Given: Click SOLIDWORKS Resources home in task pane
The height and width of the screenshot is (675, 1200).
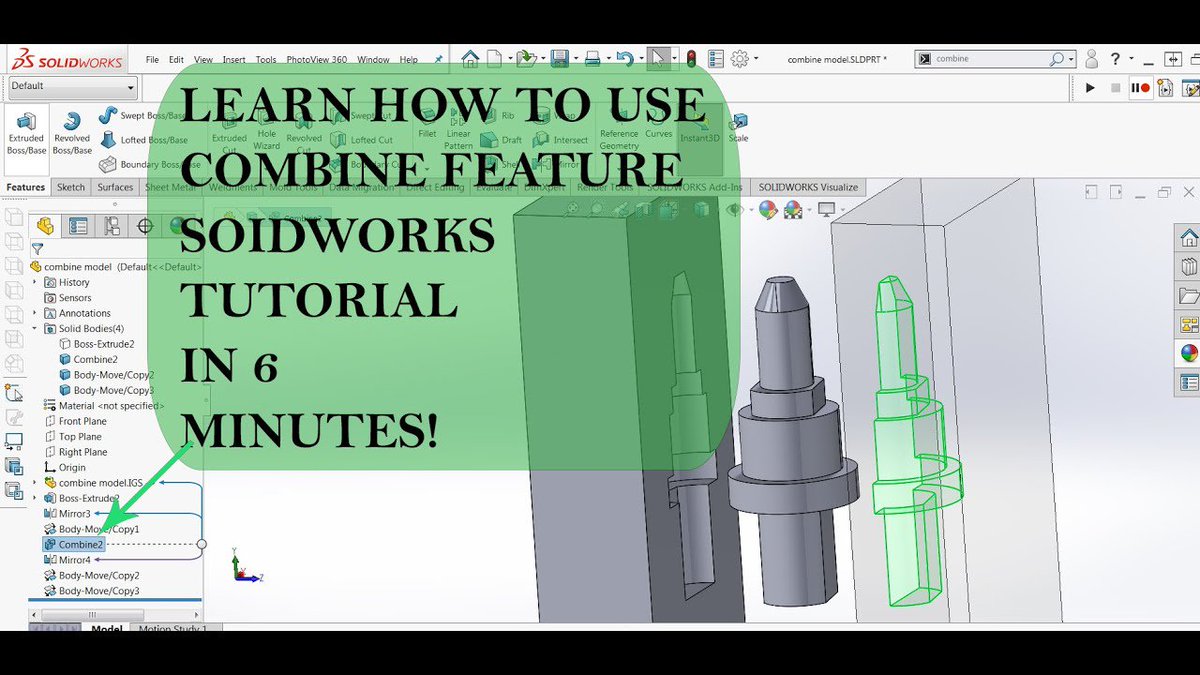Looking at the screenshot, I should 1188,237.
